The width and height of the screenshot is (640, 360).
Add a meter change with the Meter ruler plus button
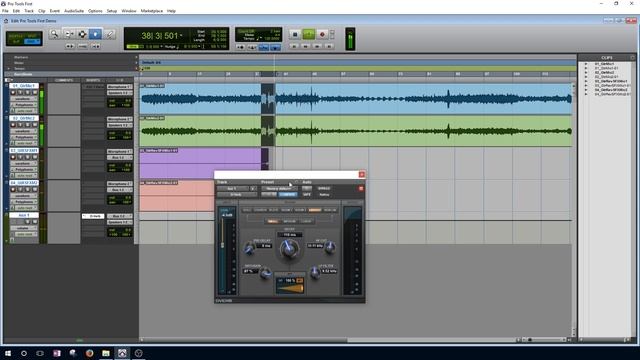(x=136, y=63)
